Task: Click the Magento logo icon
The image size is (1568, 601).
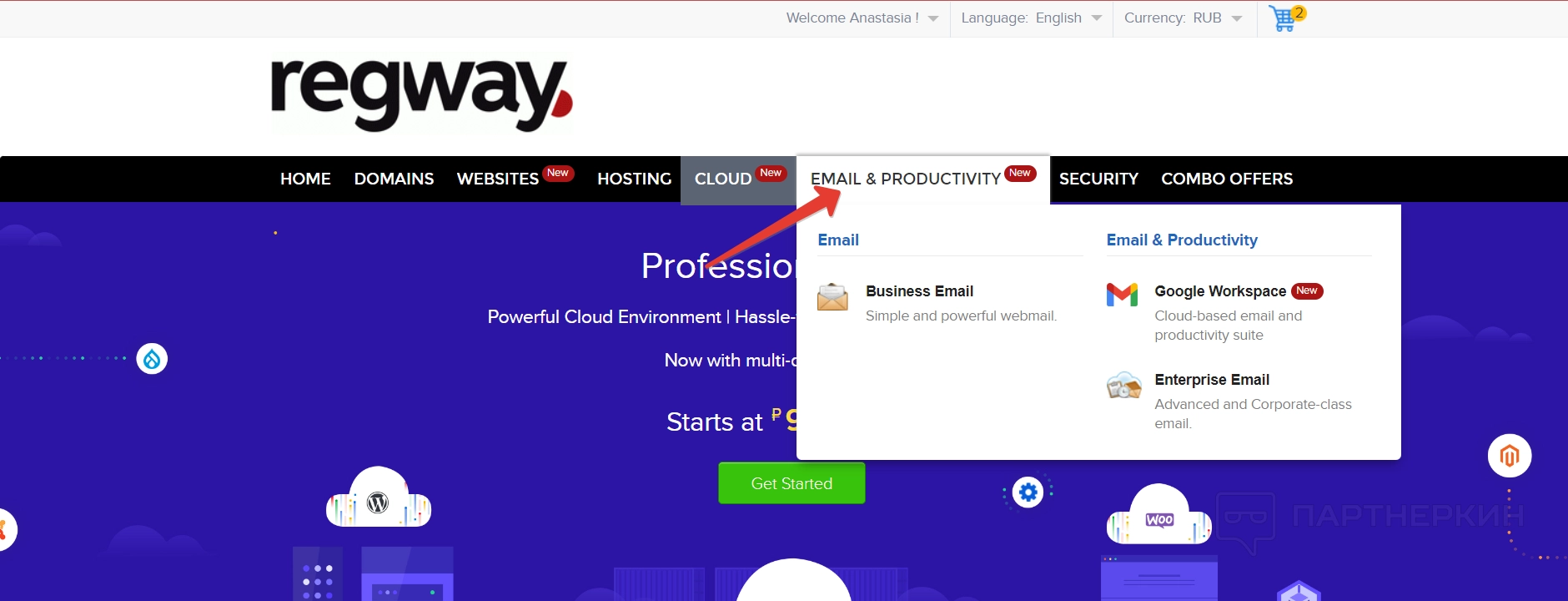Action: click(x=1510, y=456)
